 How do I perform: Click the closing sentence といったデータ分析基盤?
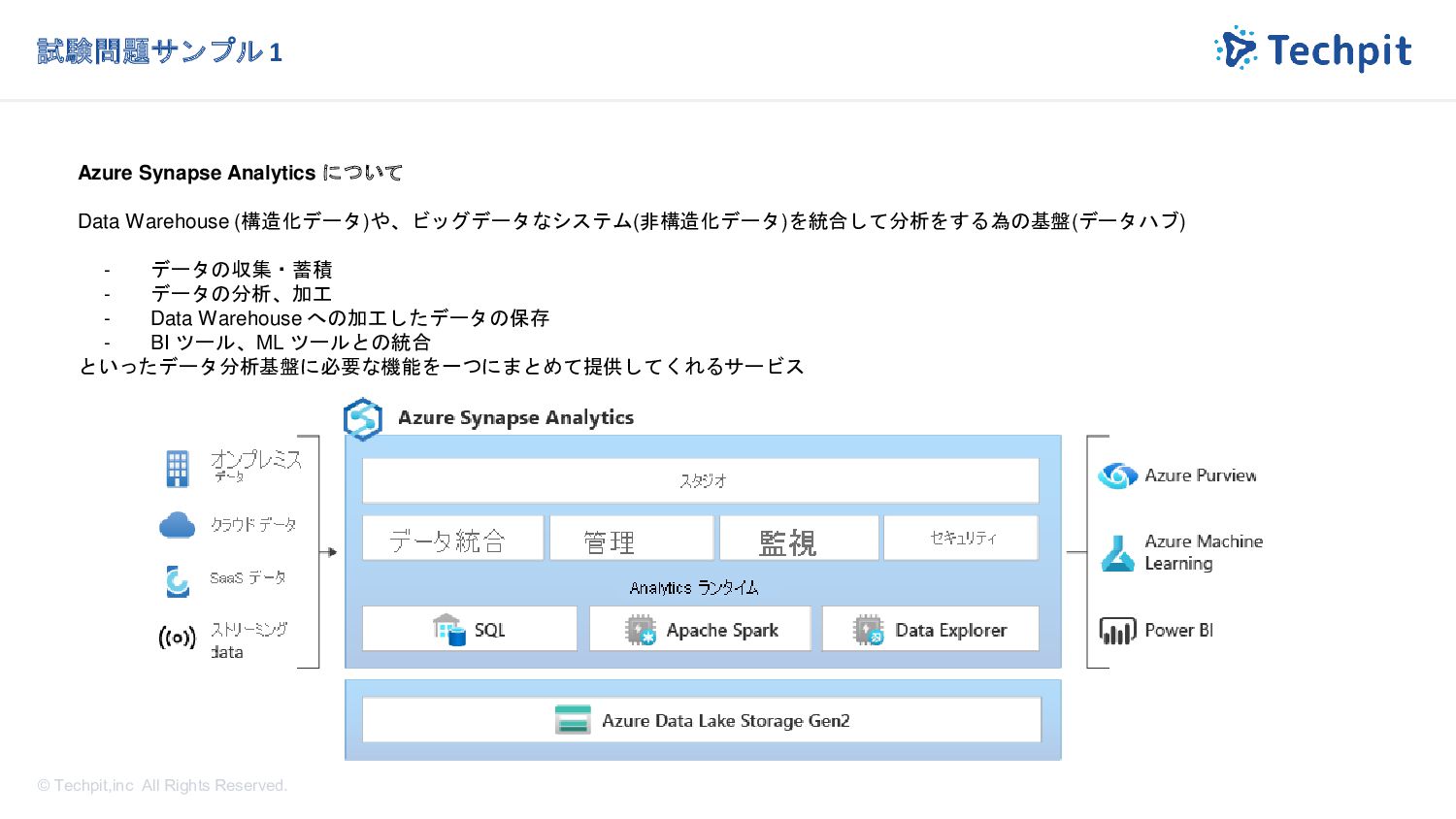442,367
